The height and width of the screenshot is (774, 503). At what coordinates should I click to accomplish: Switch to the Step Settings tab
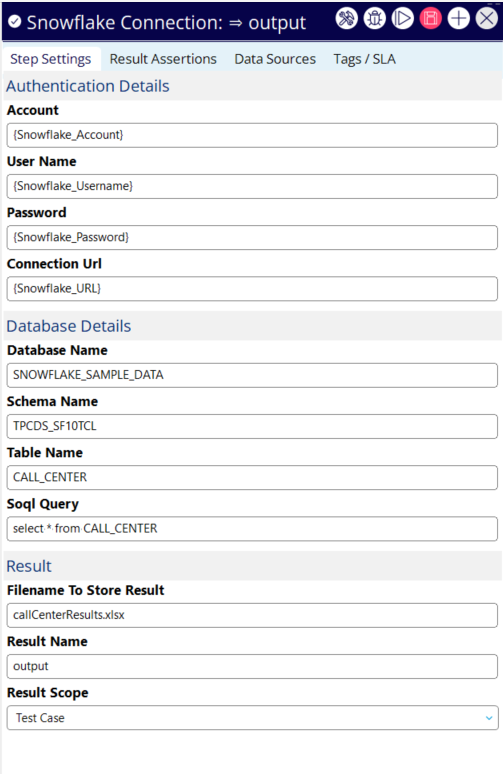tap(51, 59)
